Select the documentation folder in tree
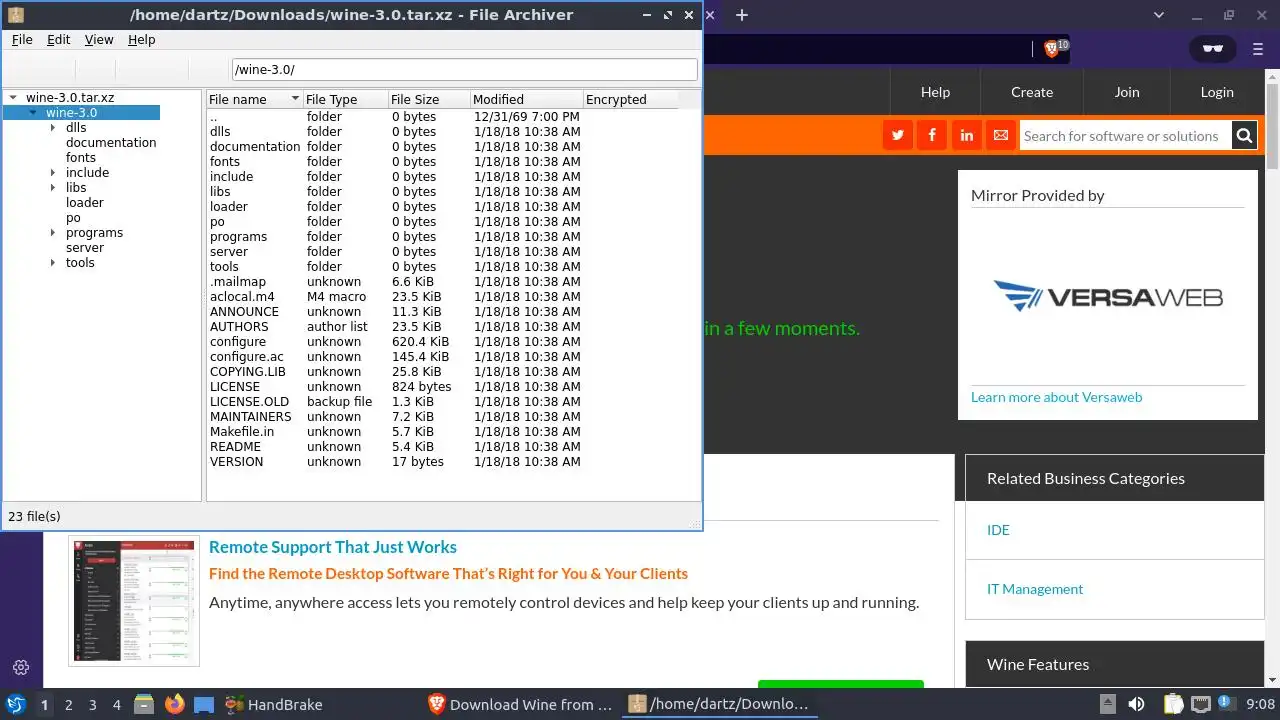This screenshot has width=1280, height=720. (x=111, y=143)
